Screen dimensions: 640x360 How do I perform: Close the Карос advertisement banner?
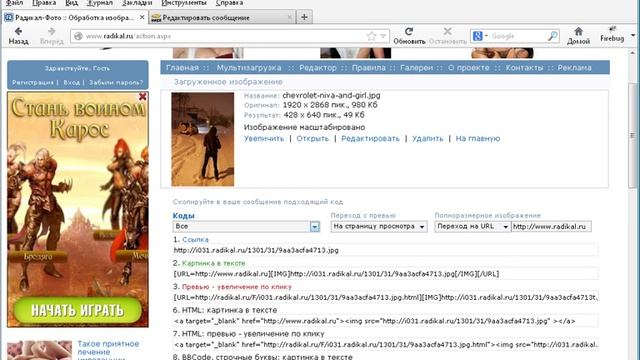142,96
